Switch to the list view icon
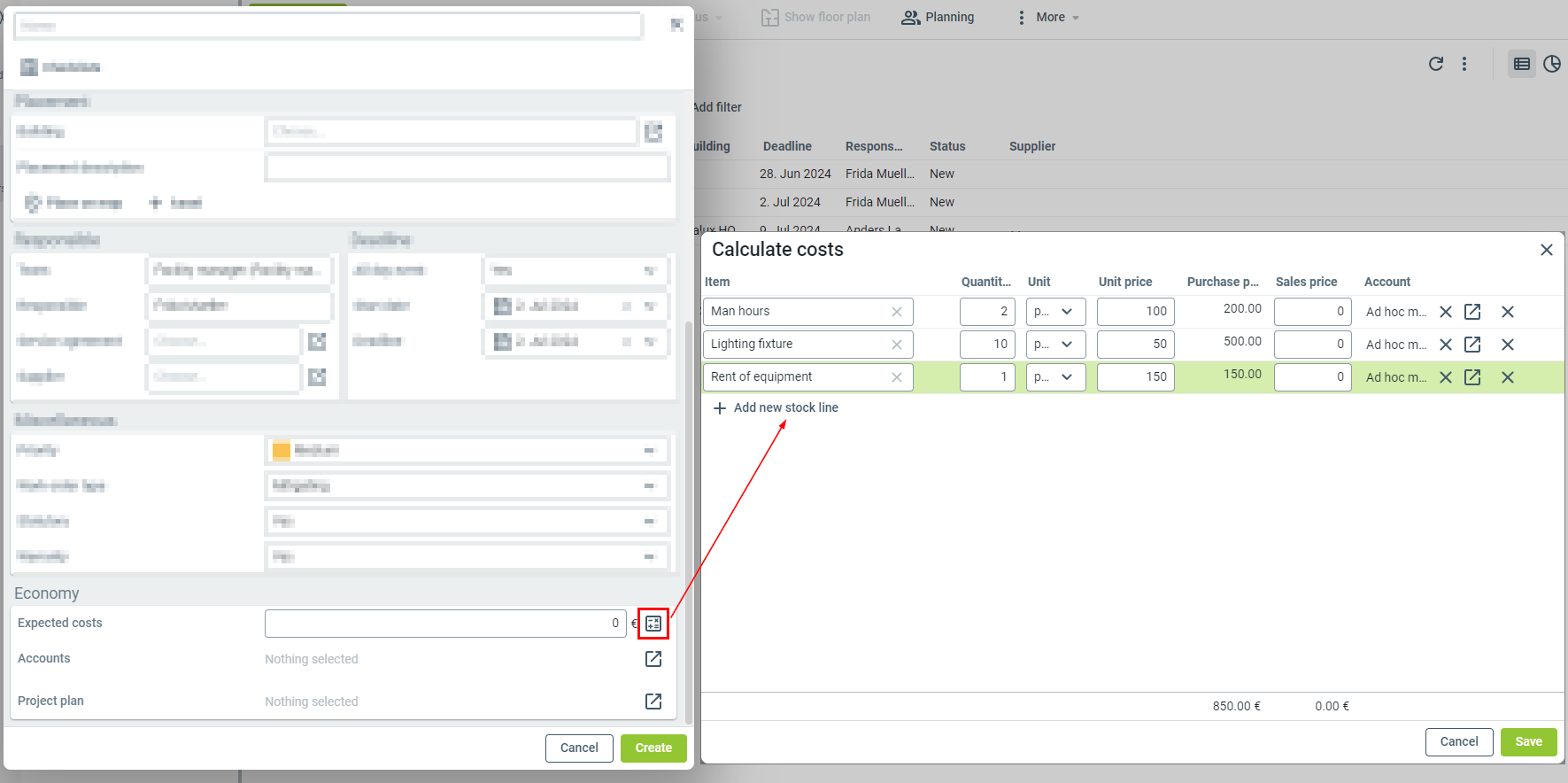 click(x=1522, y=64)
